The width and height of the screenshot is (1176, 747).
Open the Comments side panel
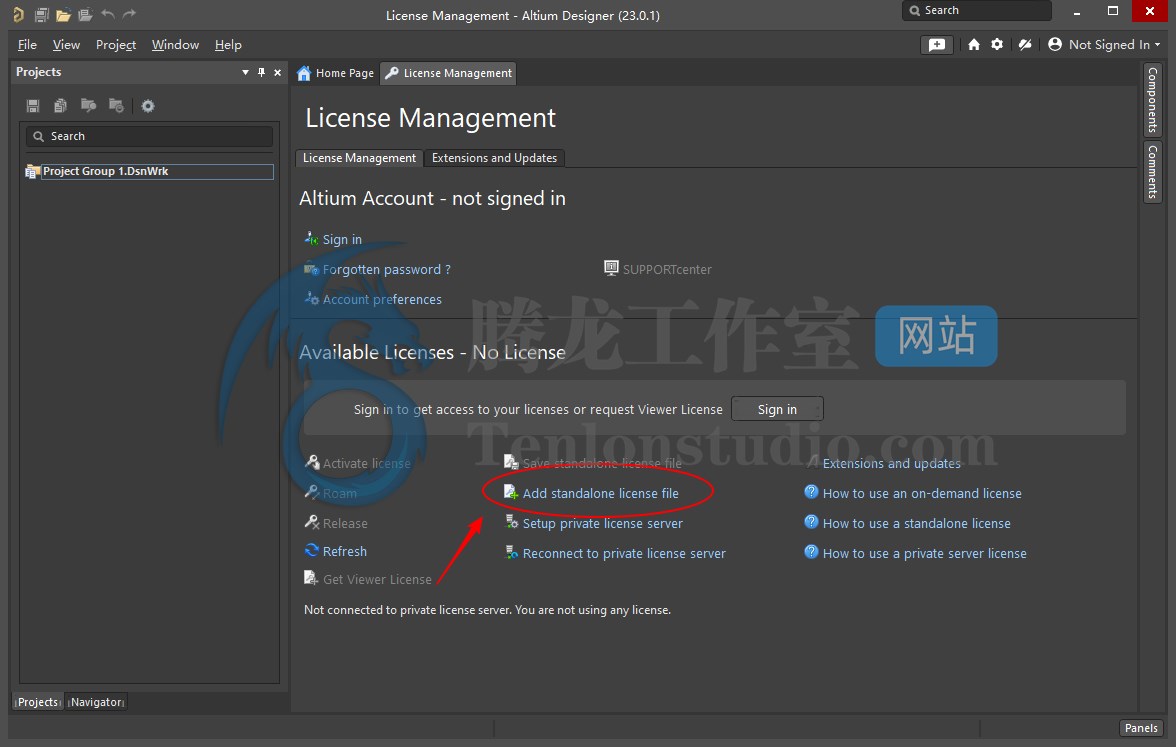click(x=1152, y=172)
